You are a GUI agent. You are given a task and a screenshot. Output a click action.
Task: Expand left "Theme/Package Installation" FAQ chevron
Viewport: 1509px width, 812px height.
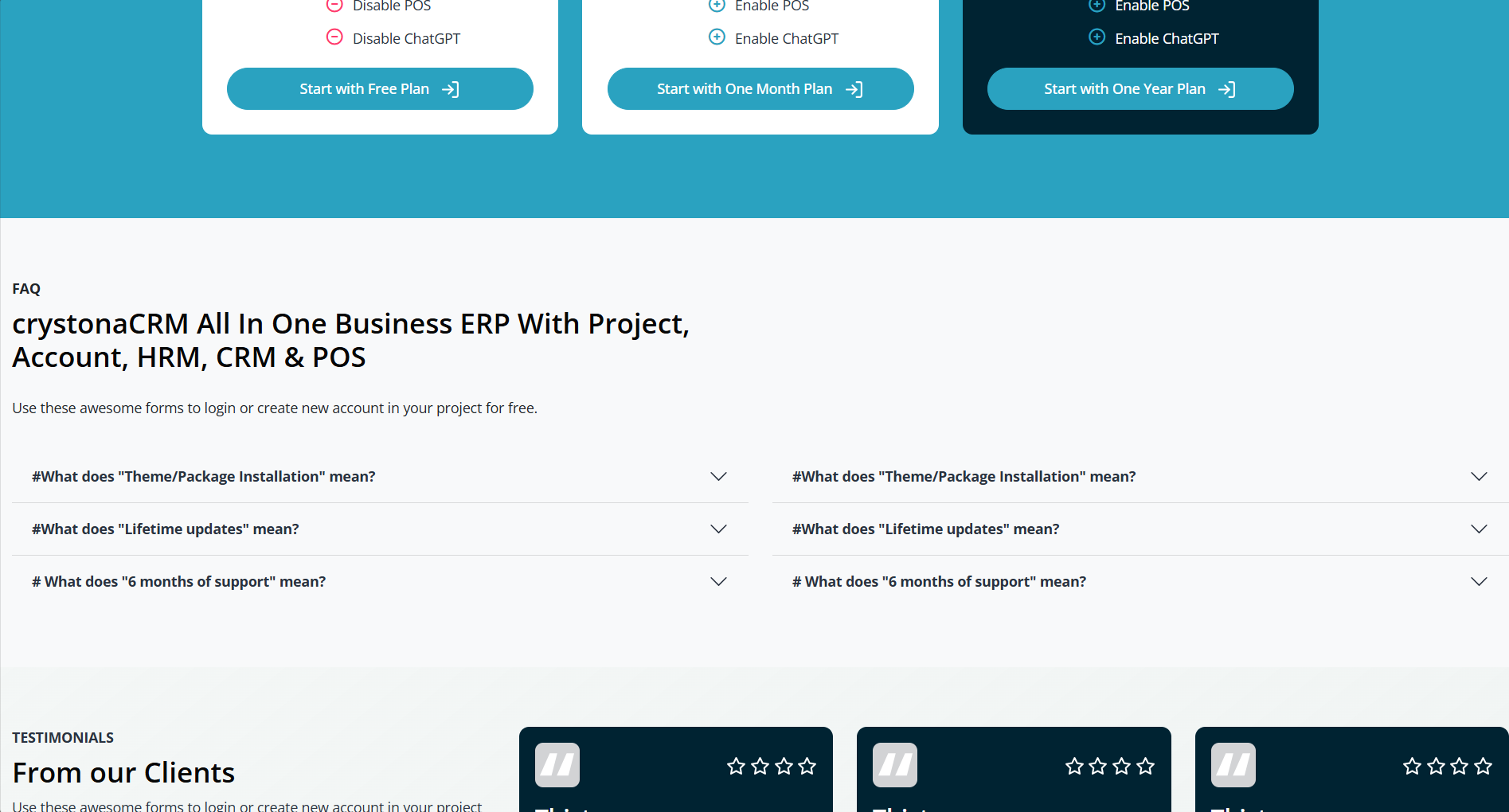[x=718, y=476]
